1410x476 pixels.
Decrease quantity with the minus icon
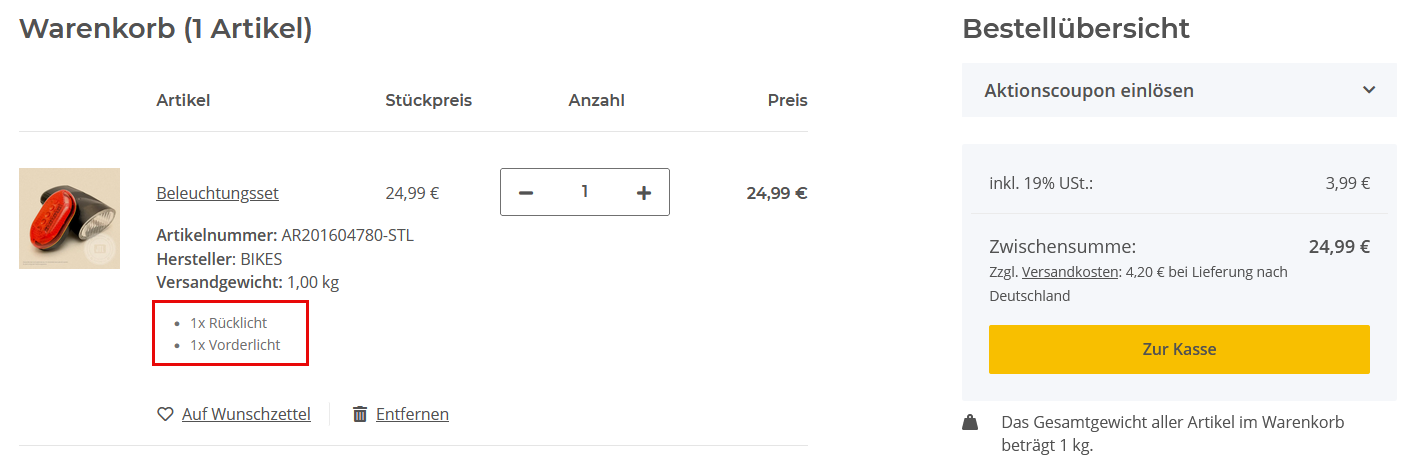click(526, 192)
